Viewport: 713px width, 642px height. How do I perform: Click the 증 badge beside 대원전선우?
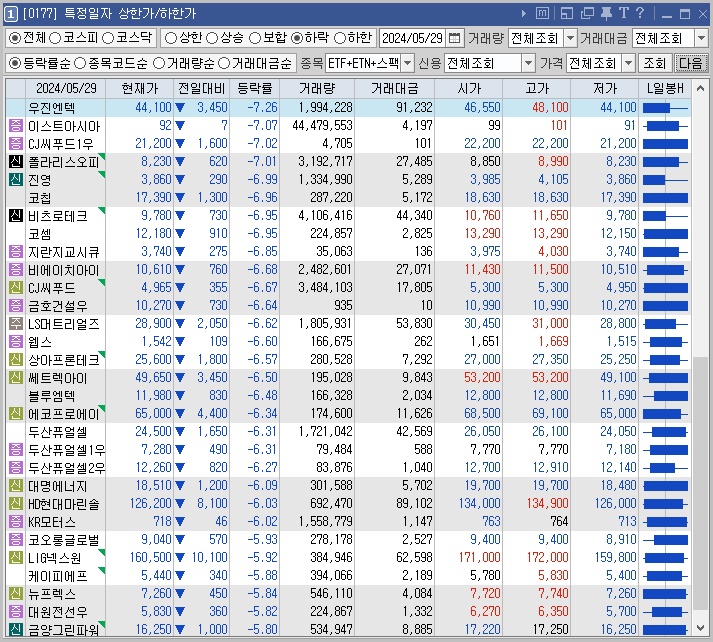click(15, 612)
